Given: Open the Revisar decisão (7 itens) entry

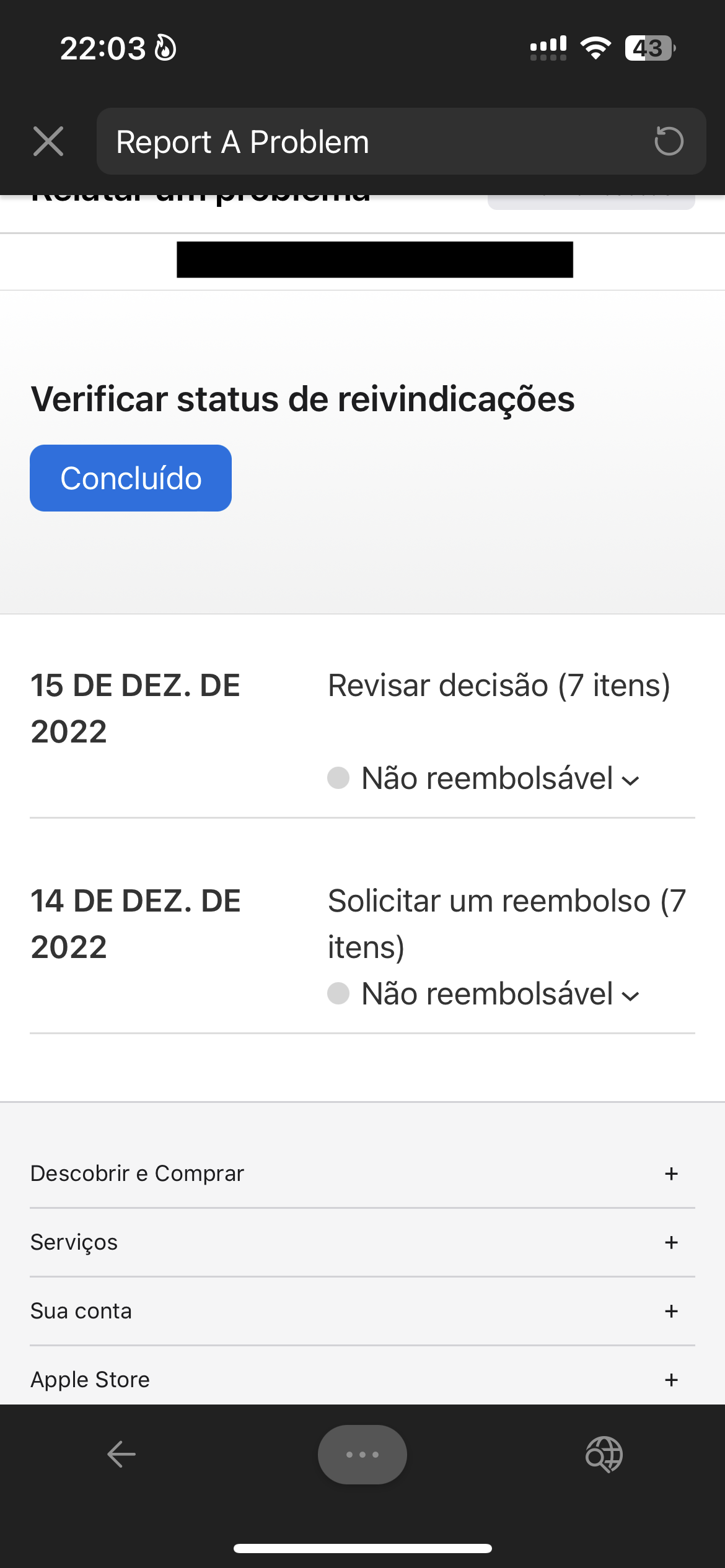Looking at the screenshot, I should click(499, 686).
